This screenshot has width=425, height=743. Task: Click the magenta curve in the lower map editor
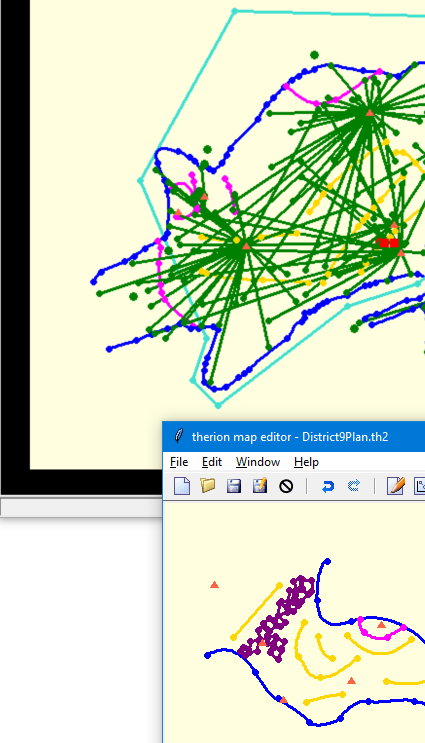(381, 633)
